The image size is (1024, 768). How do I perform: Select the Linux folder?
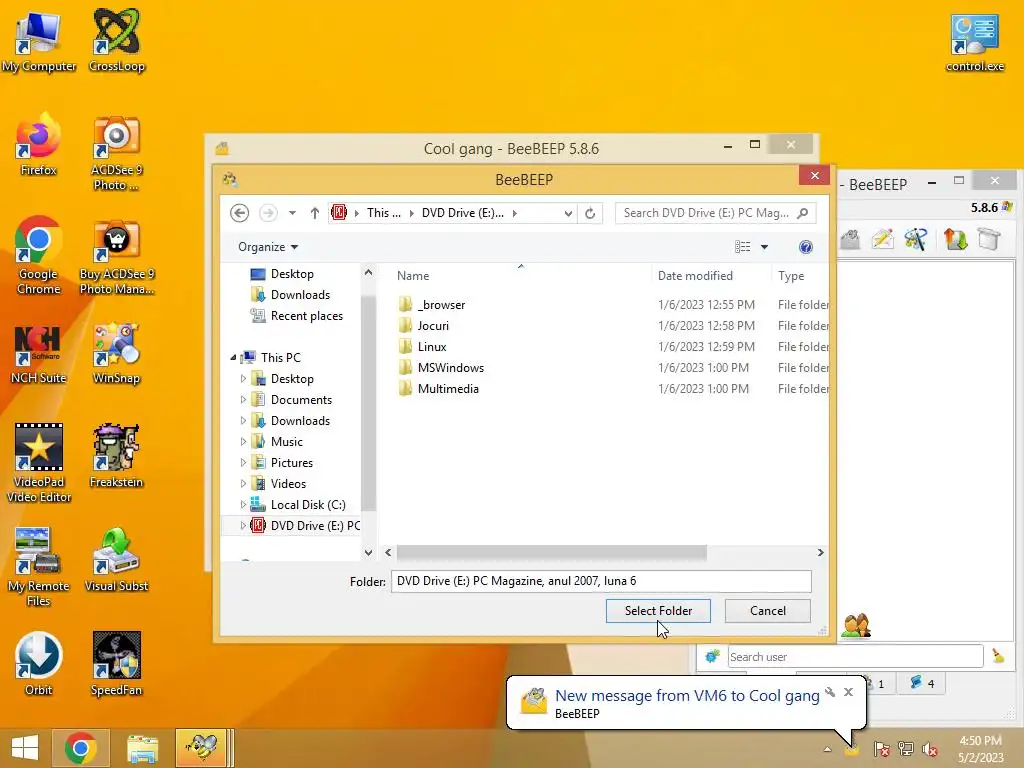tap(432, 347)
